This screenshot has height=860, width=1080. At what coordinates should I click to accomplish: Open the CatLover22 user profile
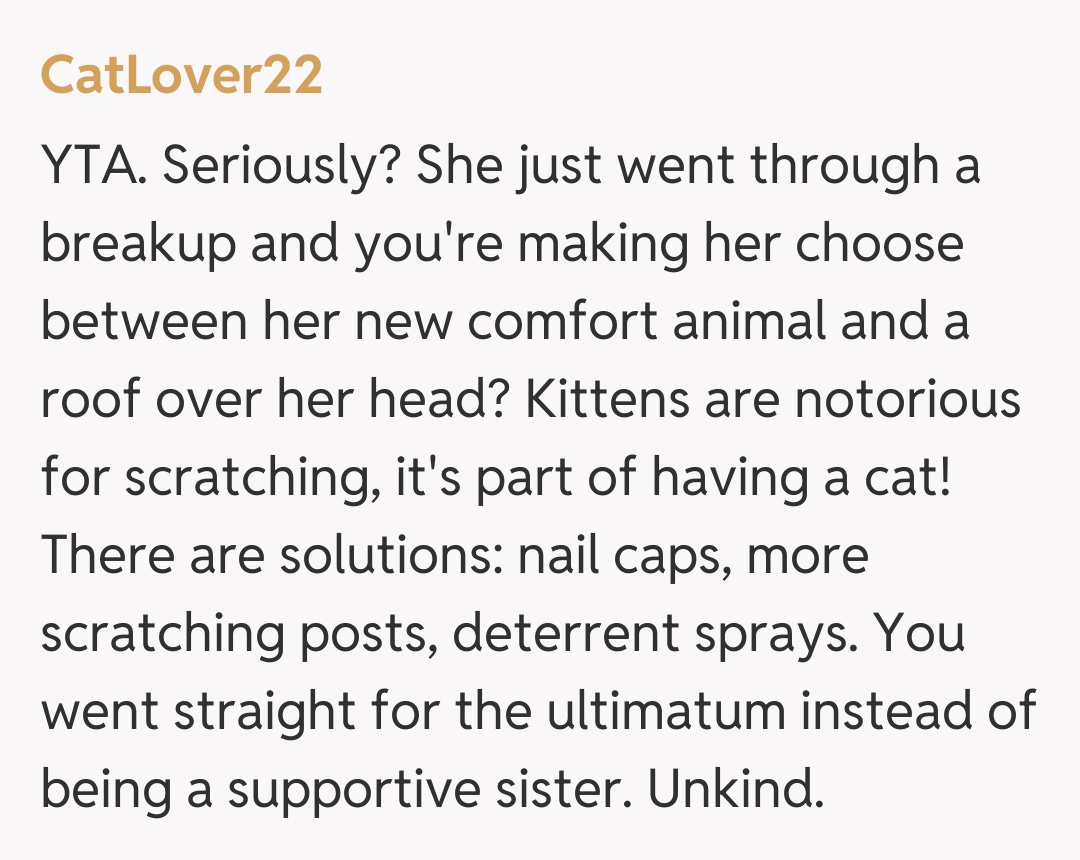click(181, 76)
